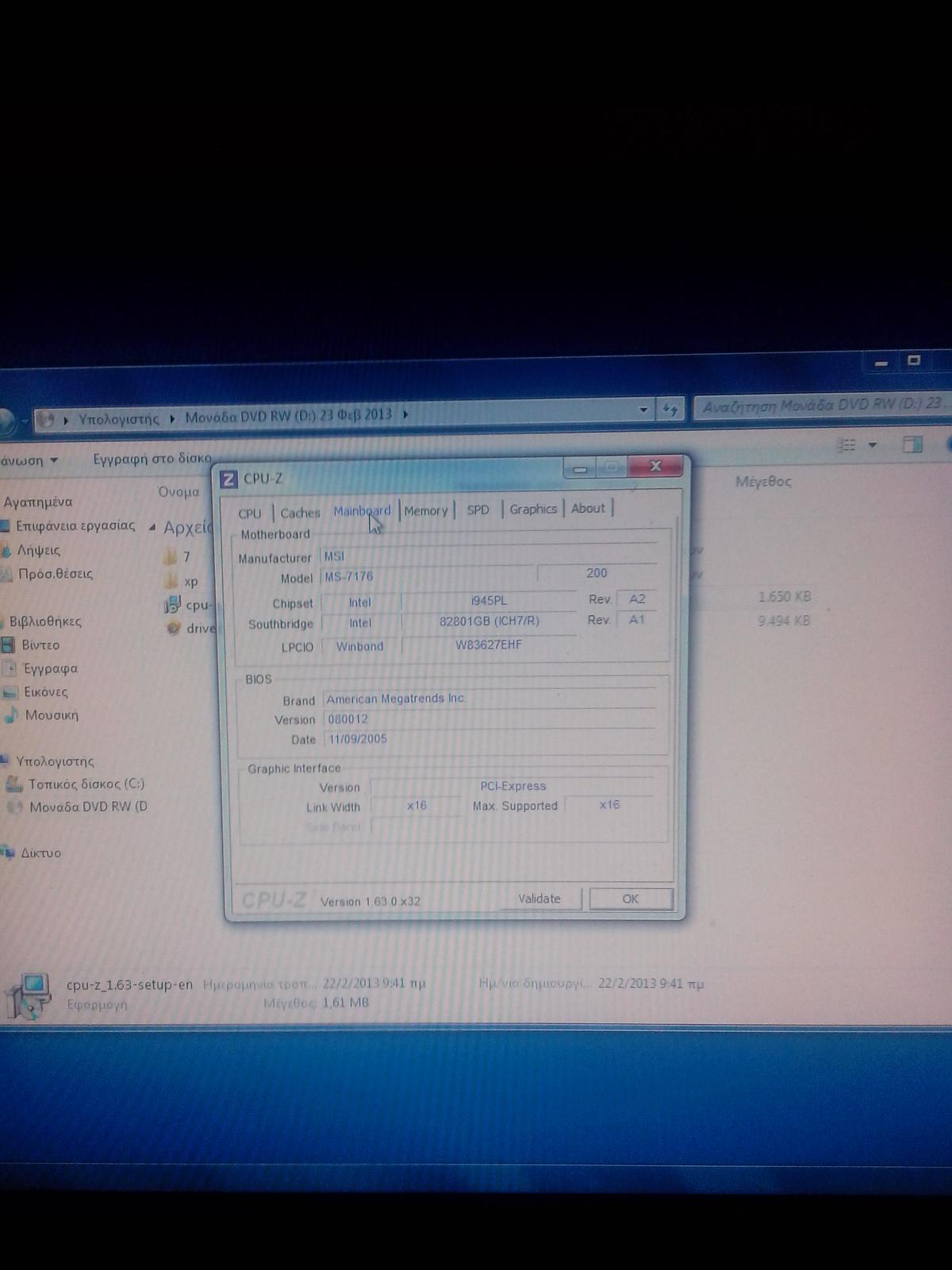Image resolution: width=952 pixels, height=1270 pixels.
Task: Select the cpu-z setup file icon
Action: click(x=172, y=606)
